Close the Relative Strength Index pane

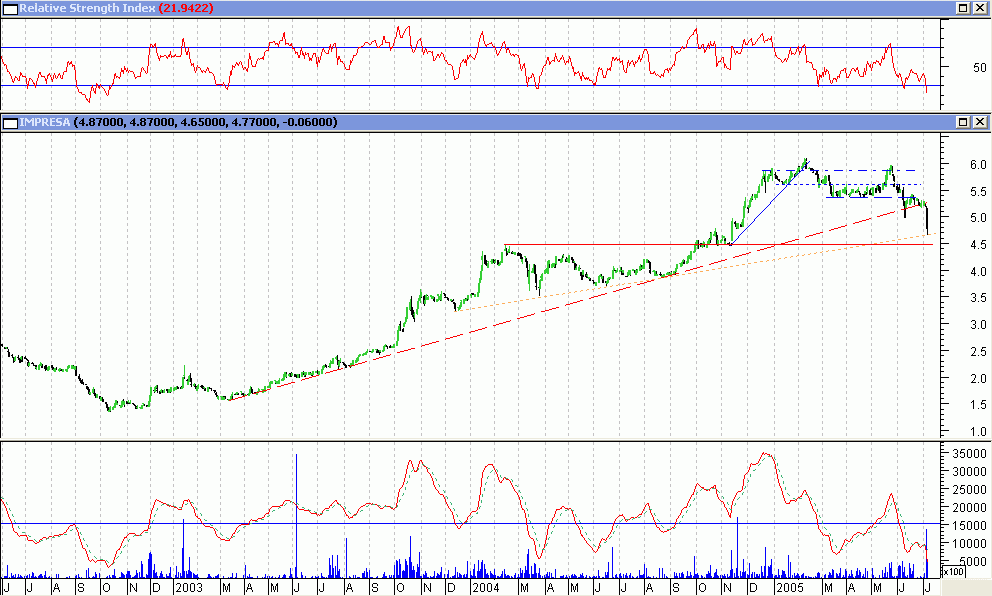click(x=979, y=8)
